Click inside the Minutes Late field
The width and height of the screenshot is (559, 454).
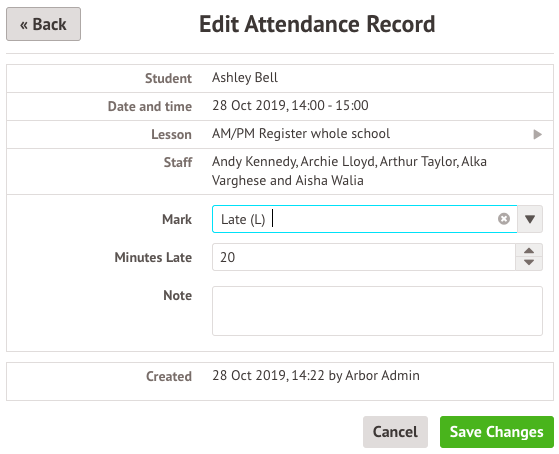[x=364, y=257]
